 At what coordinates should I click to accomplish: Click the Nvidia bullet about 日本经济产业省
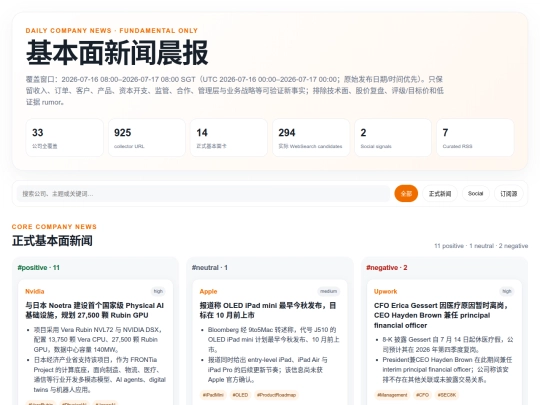pos(100,375)
